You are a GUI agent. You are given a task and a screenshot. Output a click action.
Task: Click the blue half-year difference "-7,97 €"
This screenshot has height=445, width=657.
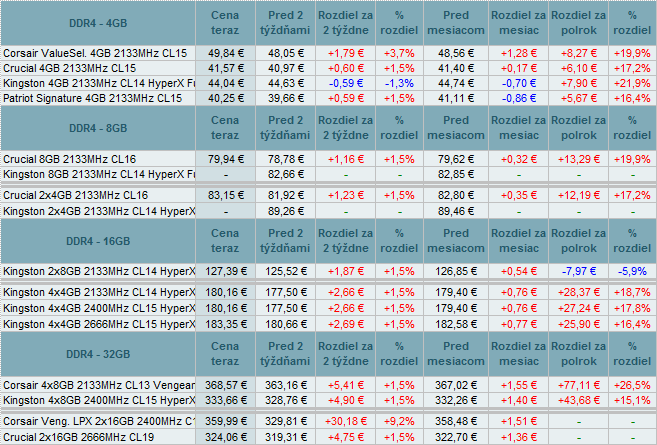coord(579,272)
